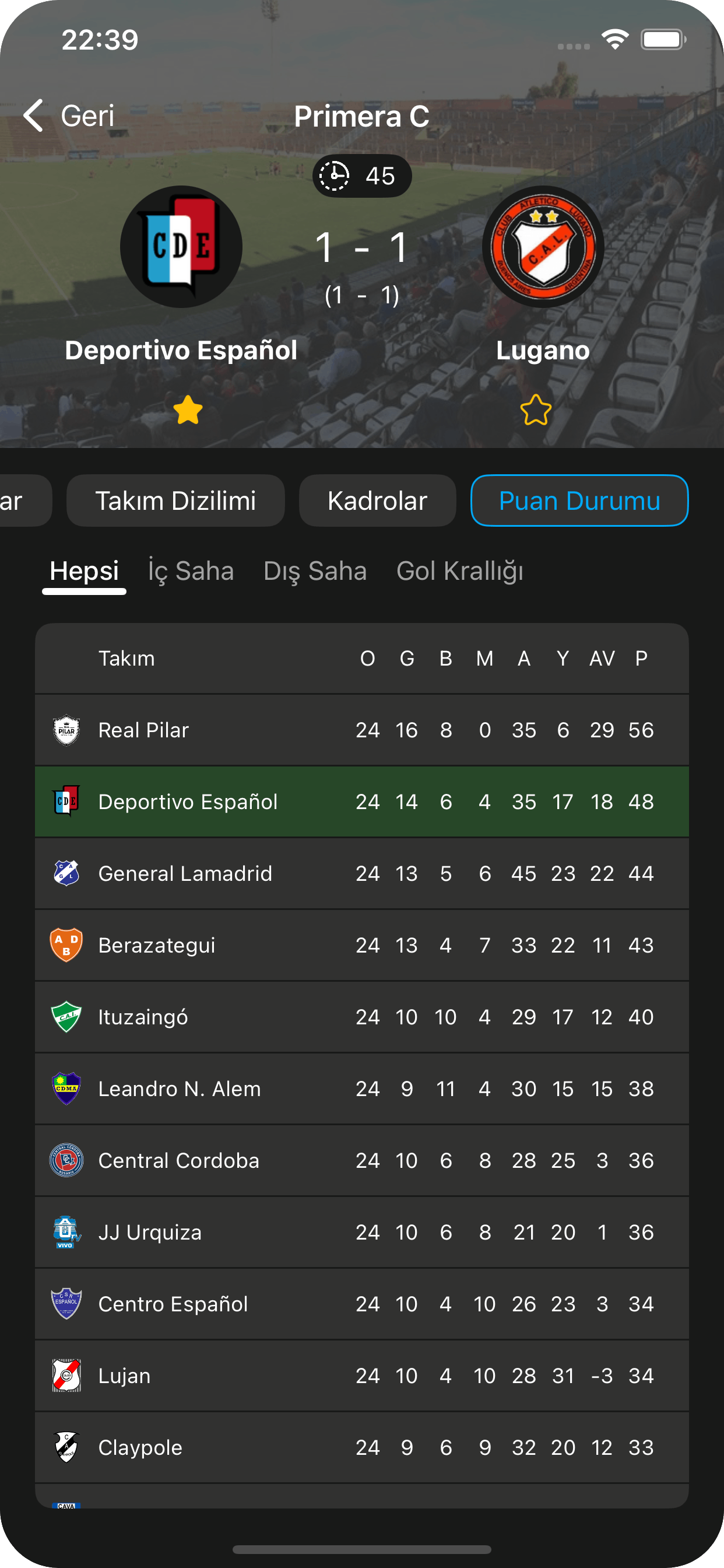
Task: Tap the Deportivo Español club crest in header
Action: pyautogui.click(x=181, y=247)
